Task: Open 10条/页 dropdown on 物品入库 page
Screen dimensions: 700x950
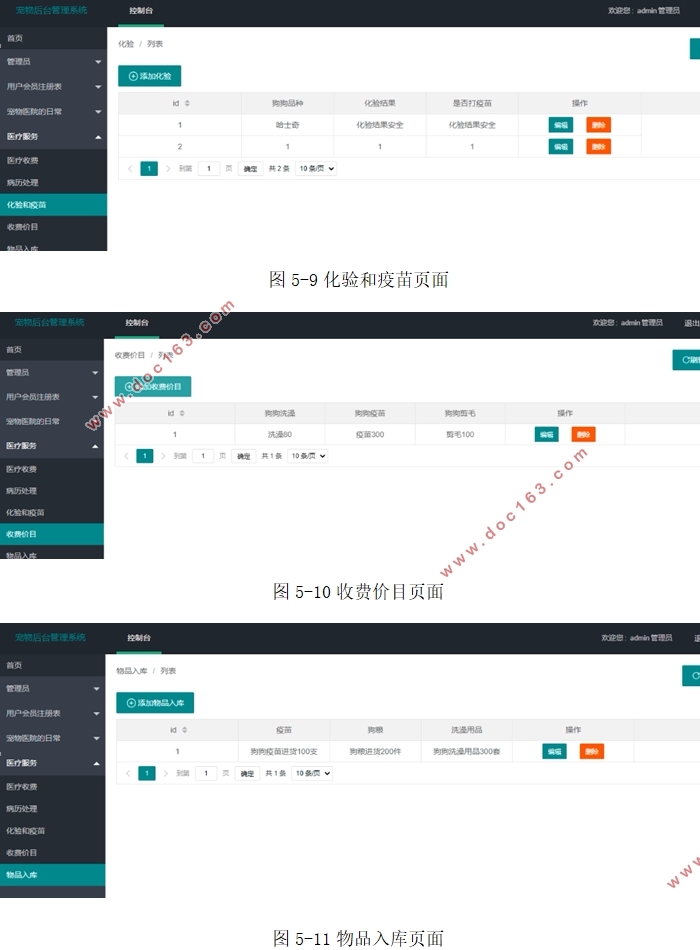Action: pos(312,773)
